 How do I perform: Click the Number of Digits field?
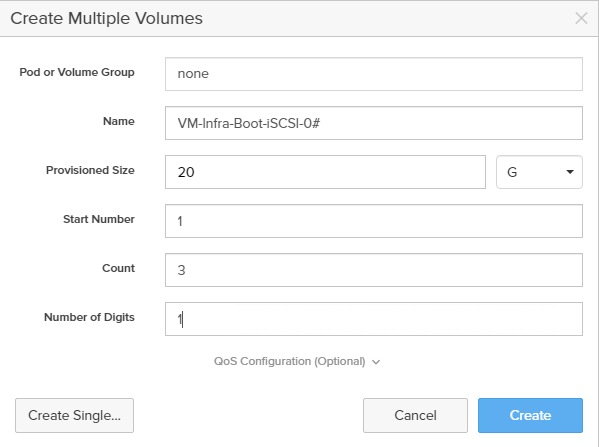coord(374,319)
